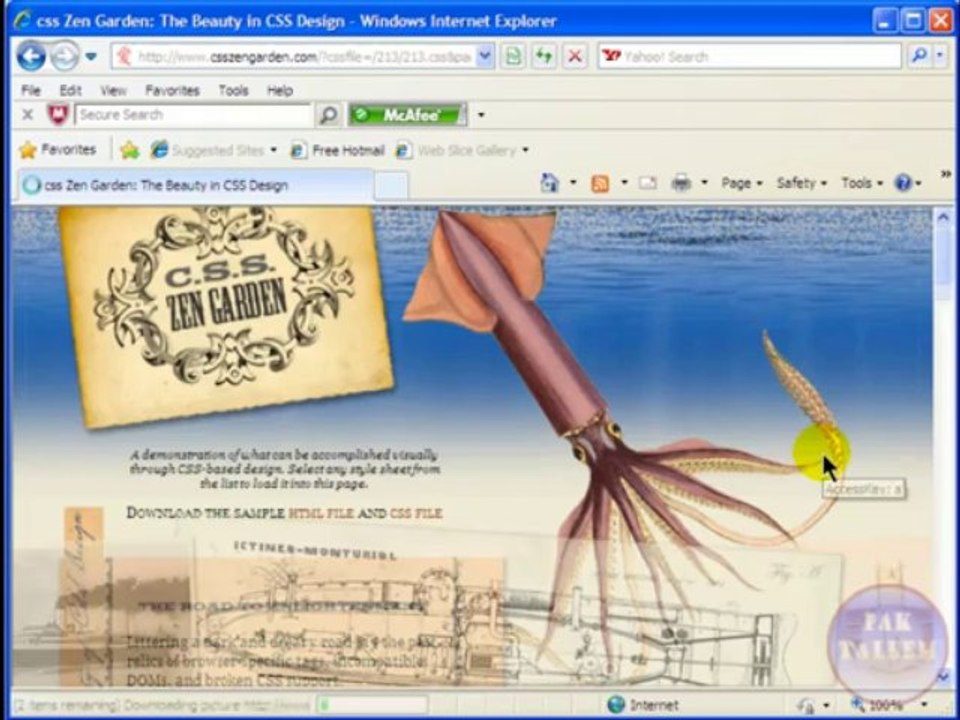The height and width of the screenshot is (720, 960).
Task: Select the css Zen Garden browser tab
Action: tap(195, 185)
